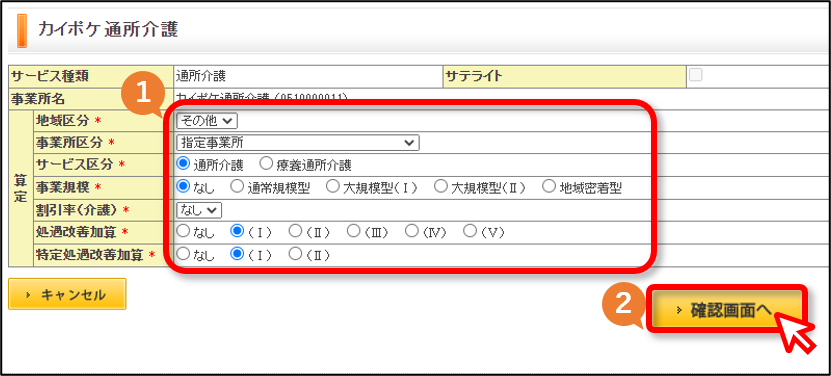The height and width of the screenshot is (376, 831).
Task: Open the 地域区分 dropdown showing その他
Action: tap(207, 121)
